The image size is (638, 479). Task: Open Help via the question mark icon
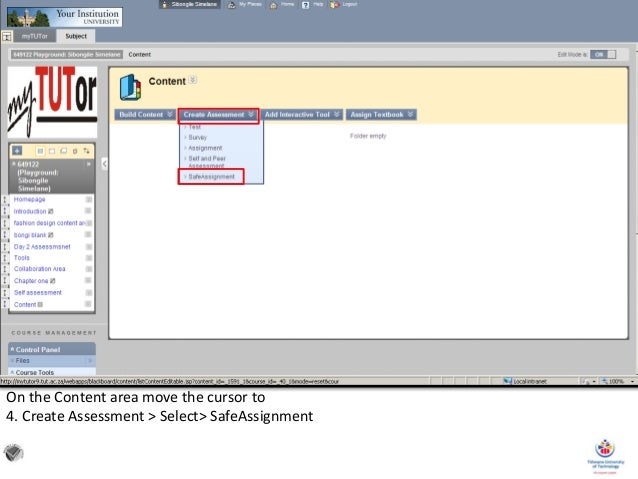pyautogui.click(x=306, y=5)
